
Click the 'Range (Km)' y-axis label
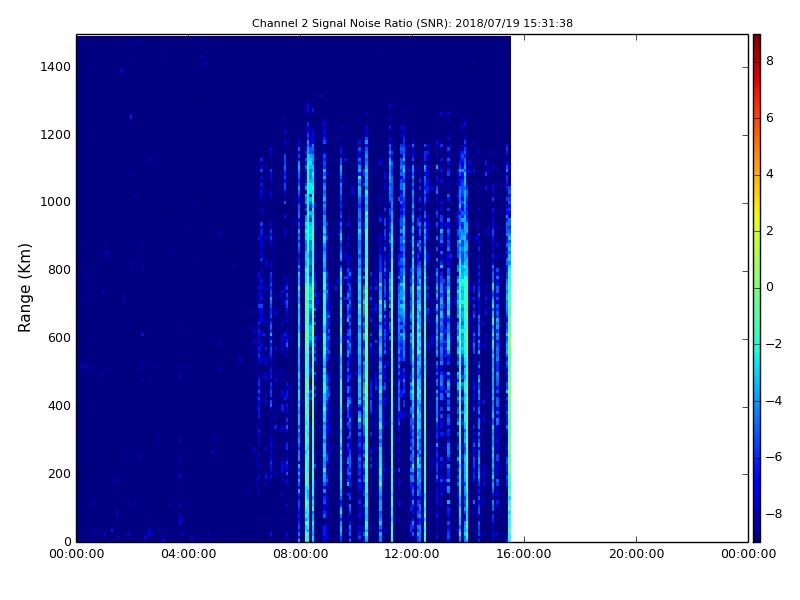pyautogui.click(x=24, y=288)
